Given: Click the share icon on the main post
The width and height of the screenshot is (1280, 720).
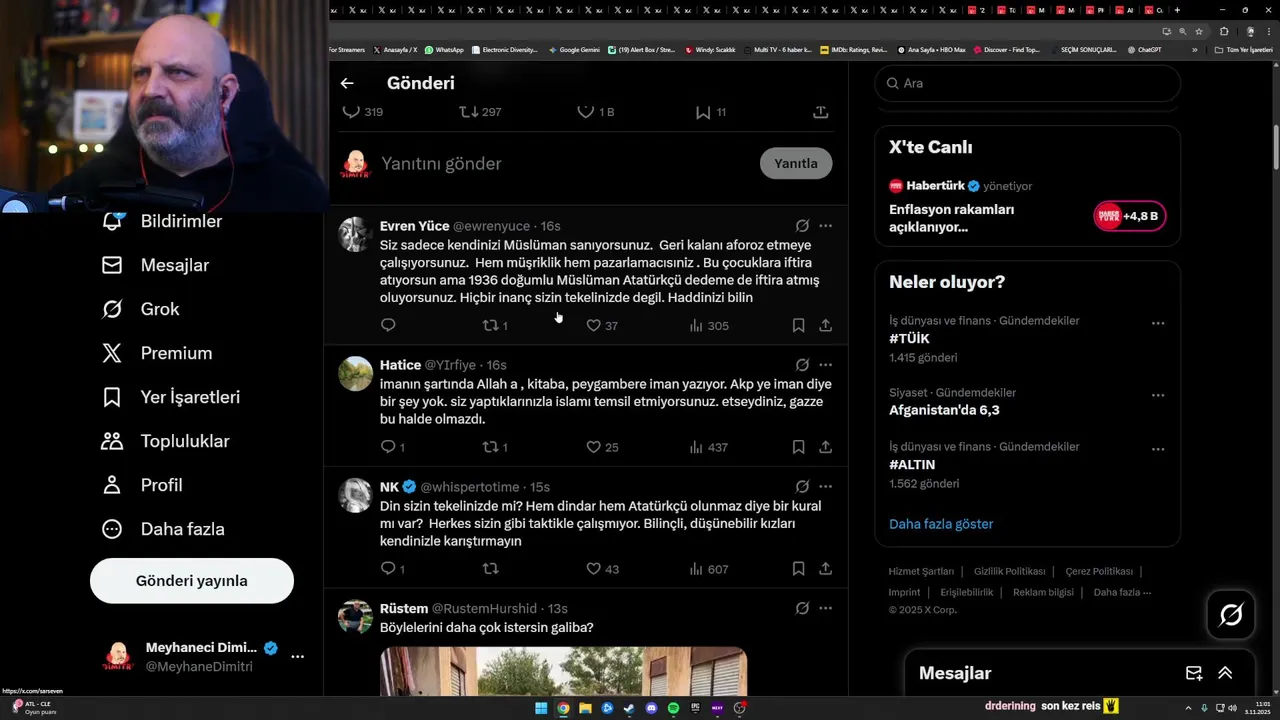Looking at the screenshot, I should click(821, 112).
